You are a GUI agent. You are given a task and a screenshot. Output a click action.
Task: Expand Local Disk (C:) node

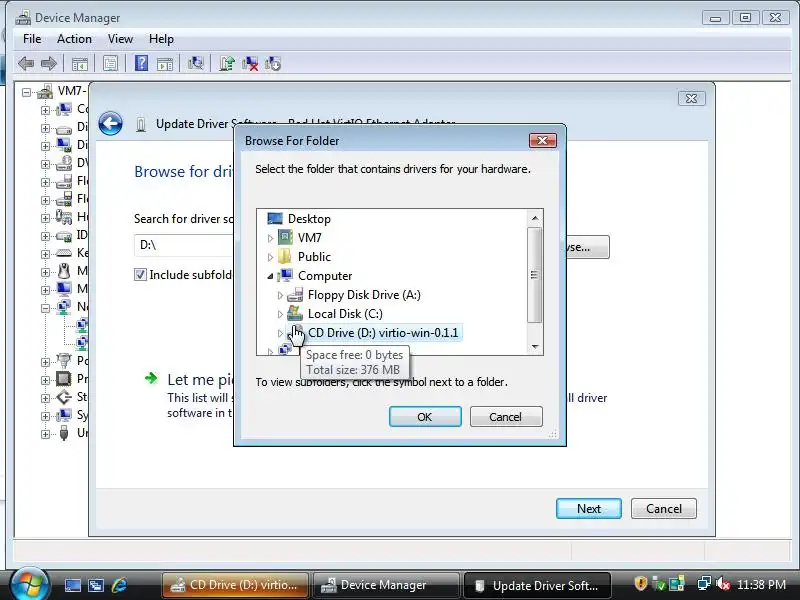point(280,314)
